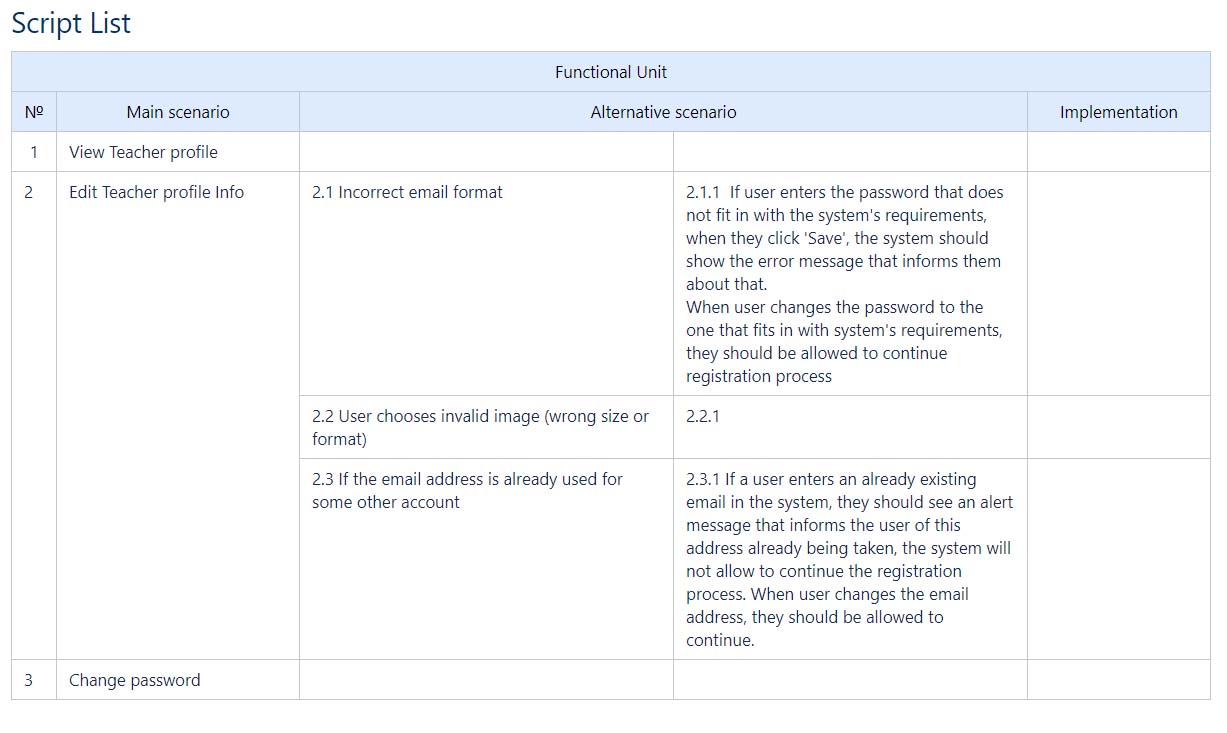Click the Alternative scenario column header
This screenshot has width=1227, height=733.
pos(663,112)
